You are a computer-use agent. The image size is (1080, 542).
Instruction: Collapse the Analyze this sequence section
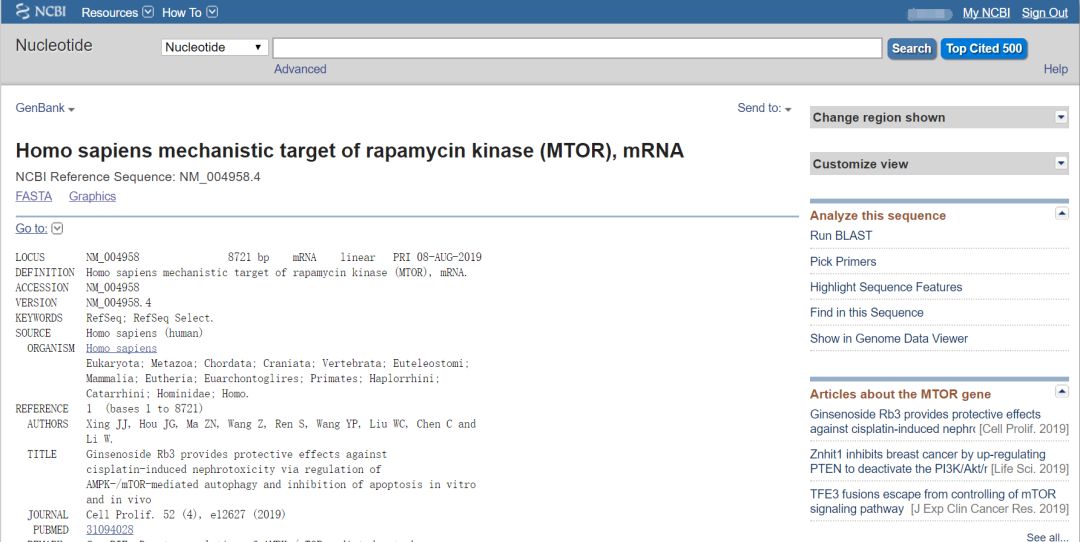tap(1061, 214)
